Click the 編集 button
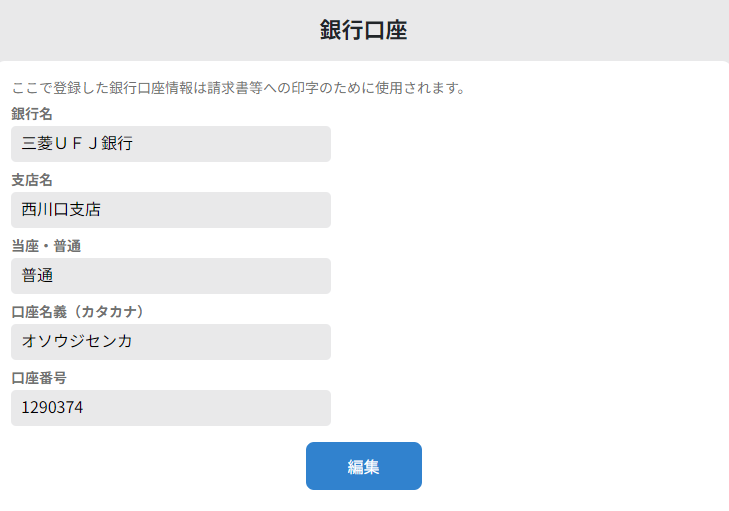729x511 pixels. click(x=363, y=466)
